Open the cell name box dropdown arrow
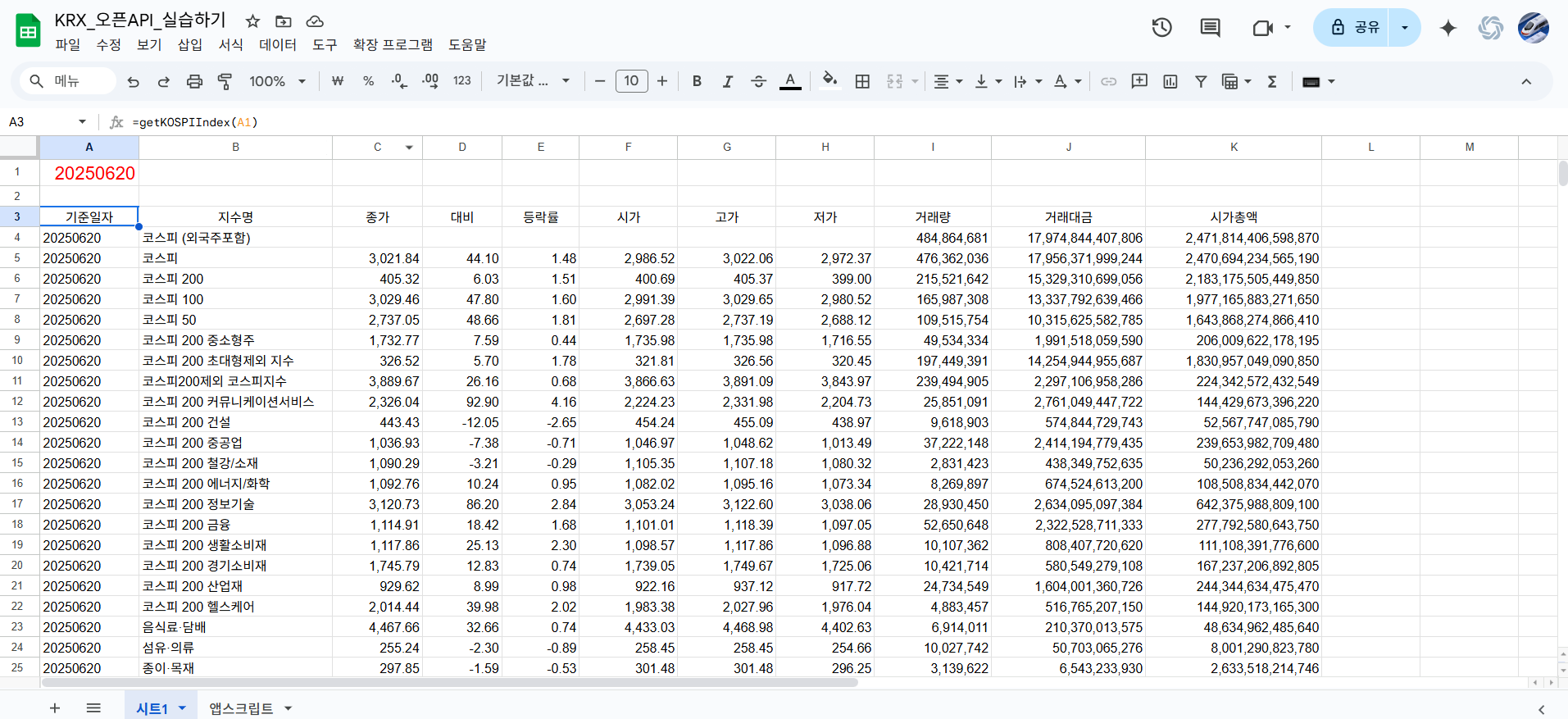 coord(82,122)
